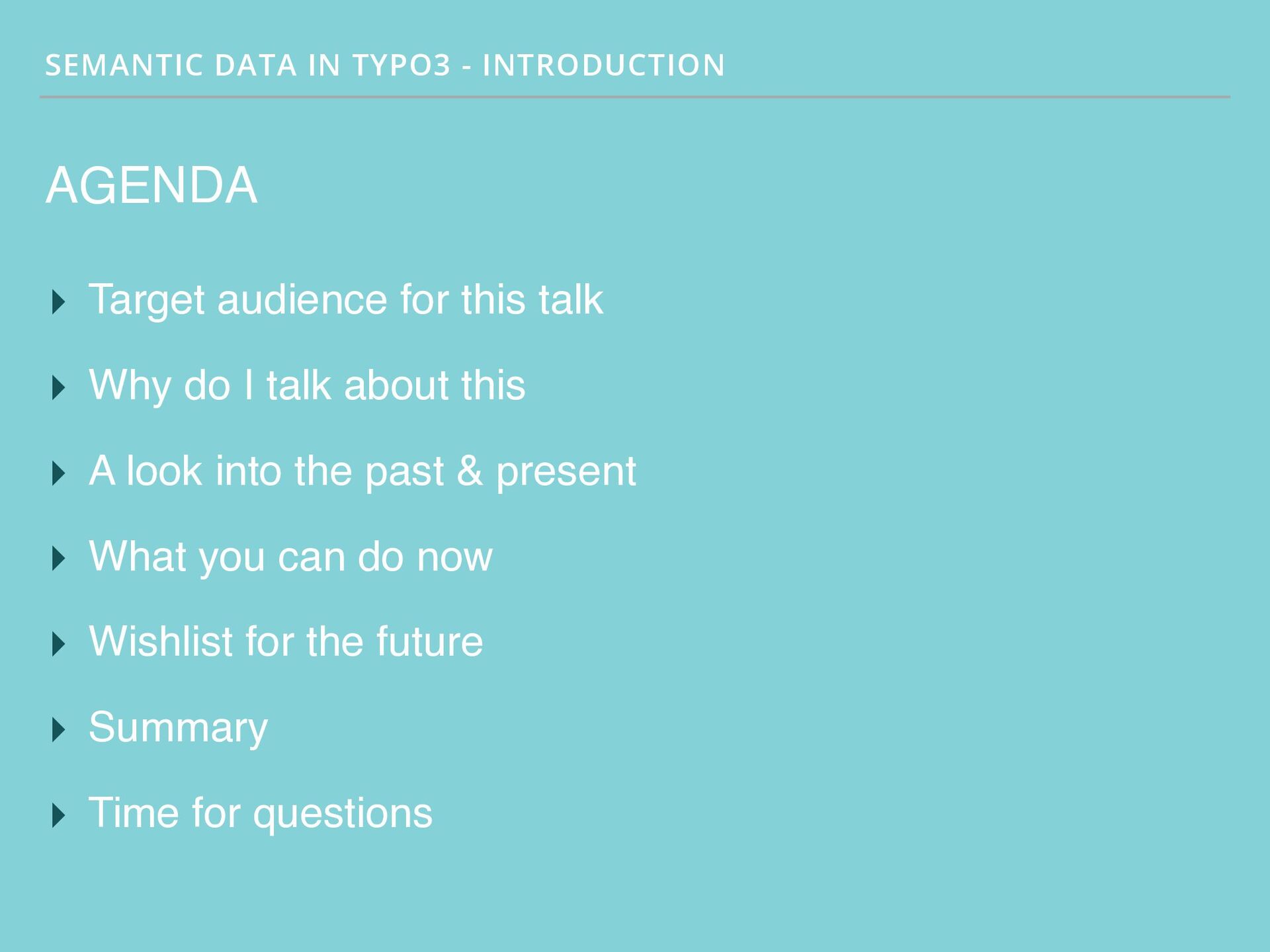
Task: Click the arrow bullet beside Wishlist for the future
Action: tap(59, 644)
